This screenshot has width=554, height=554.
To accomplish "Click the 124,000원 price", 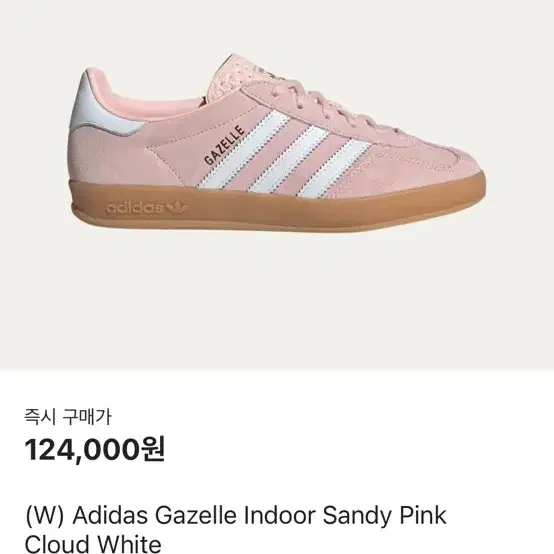I will (95, 450).
